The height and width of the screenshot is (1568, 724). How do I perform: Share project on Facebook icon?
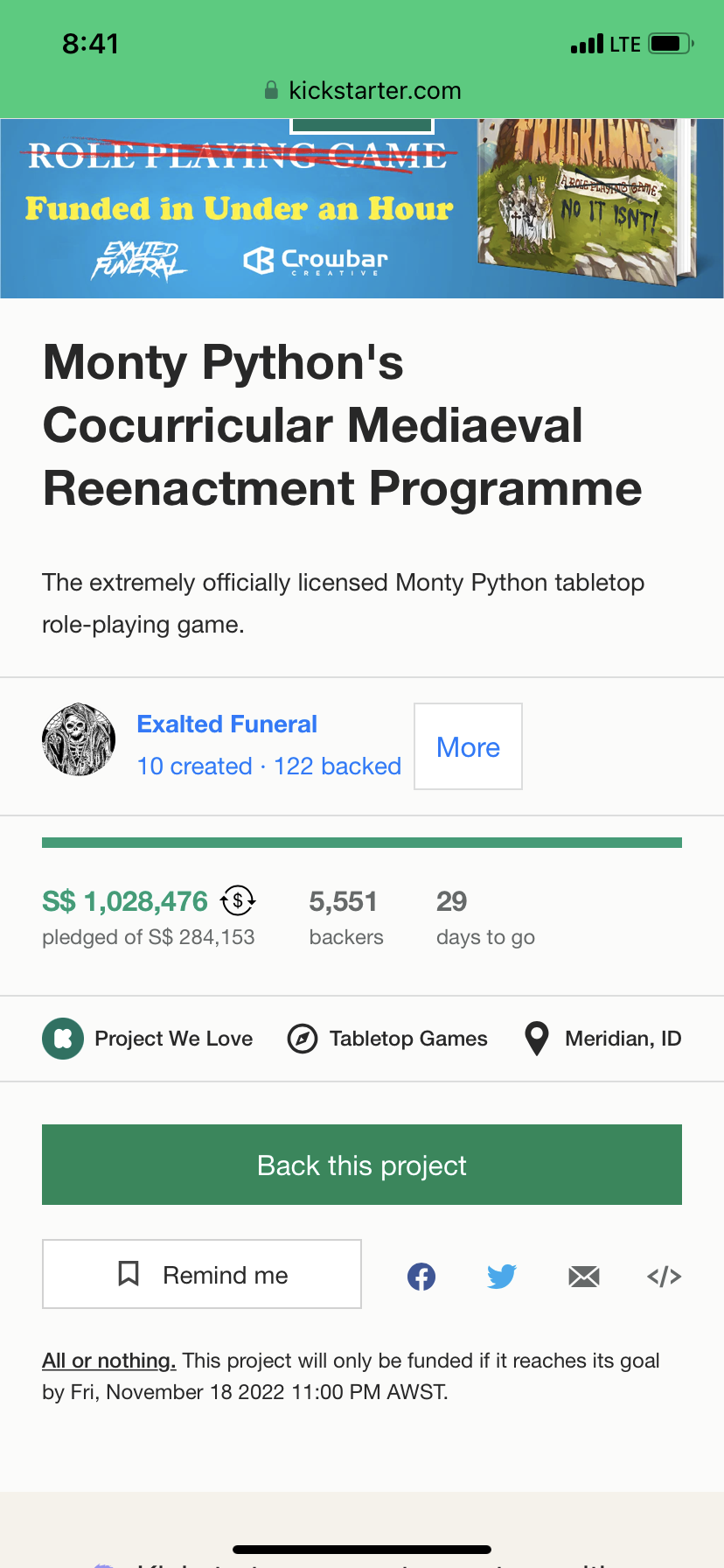tap(421, 1277)
